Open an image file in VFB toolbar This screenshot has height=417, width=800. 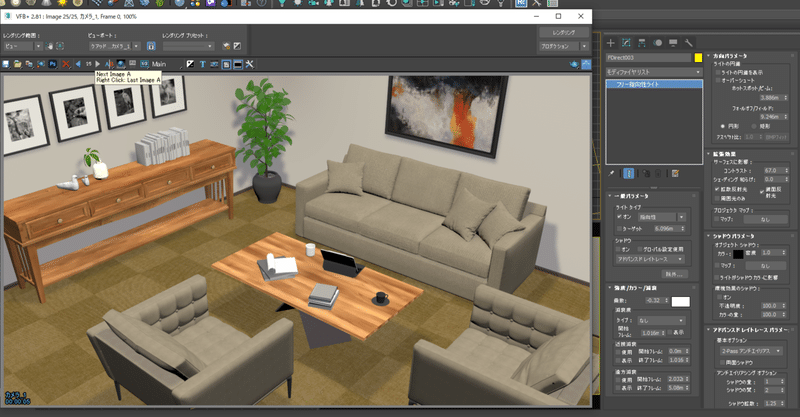click(x=17, y=64)
